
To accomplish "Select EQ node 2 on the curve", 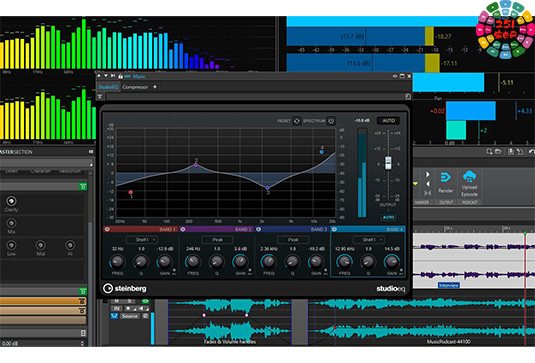I will click(196, 165).
